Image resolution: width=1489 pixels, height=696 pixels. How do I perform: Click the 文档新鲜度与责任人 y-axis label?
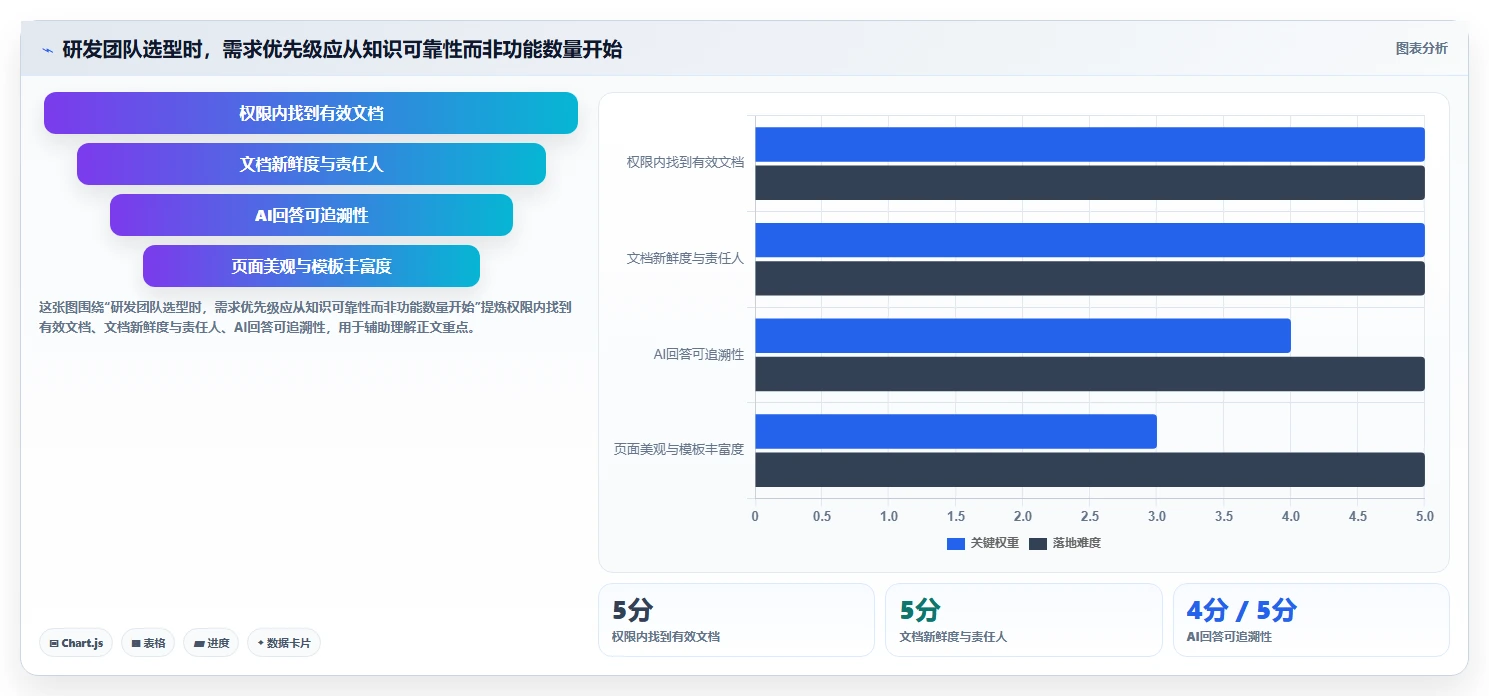click(x=685, y=258)
